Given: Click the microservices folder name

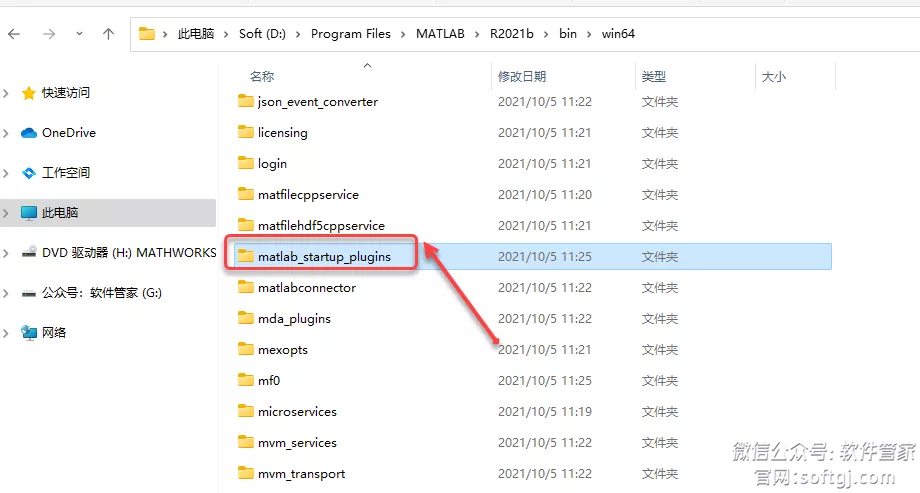Looking at the screenshot, I should tap(297, 411).
